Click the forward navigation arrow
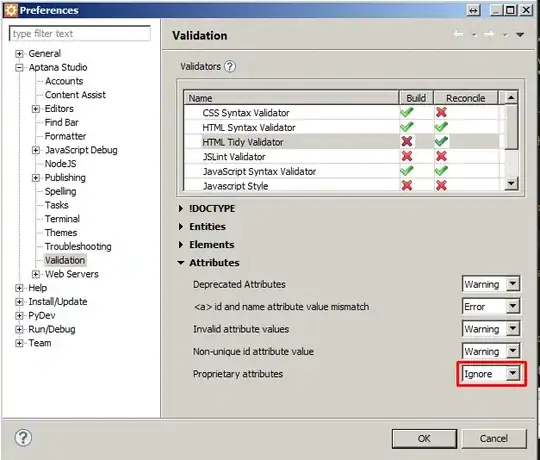540x460 pixels. pyautogui.click(x=489, y=34)
